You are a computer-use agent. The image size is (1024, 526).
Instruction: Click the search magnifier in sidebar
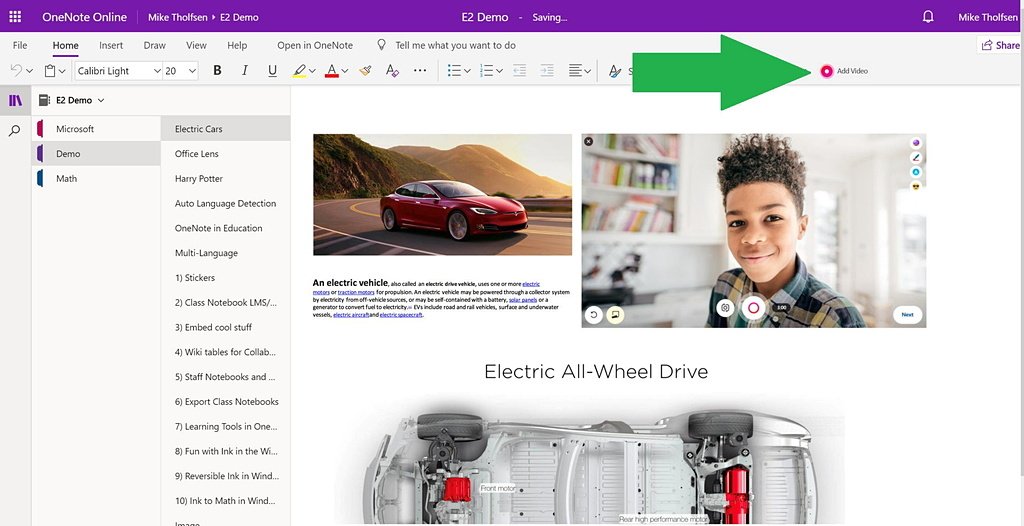pos(14,131)
